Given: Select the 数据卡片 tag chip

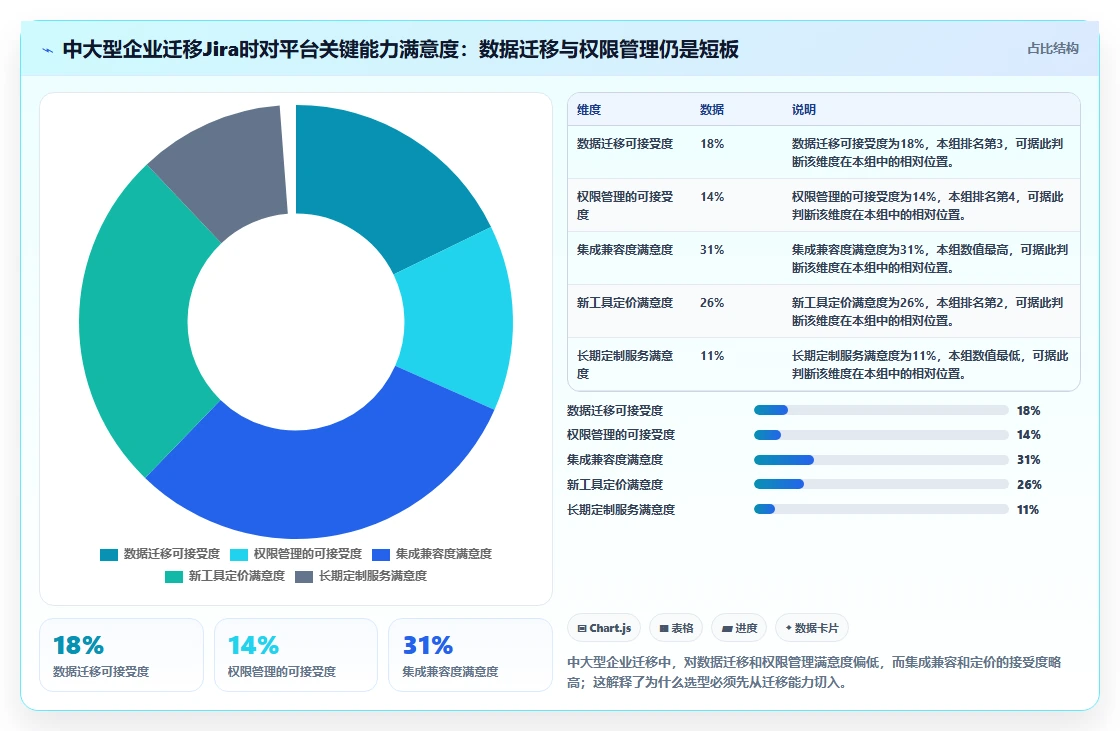Looking at the screenshot, I should 811,628.
